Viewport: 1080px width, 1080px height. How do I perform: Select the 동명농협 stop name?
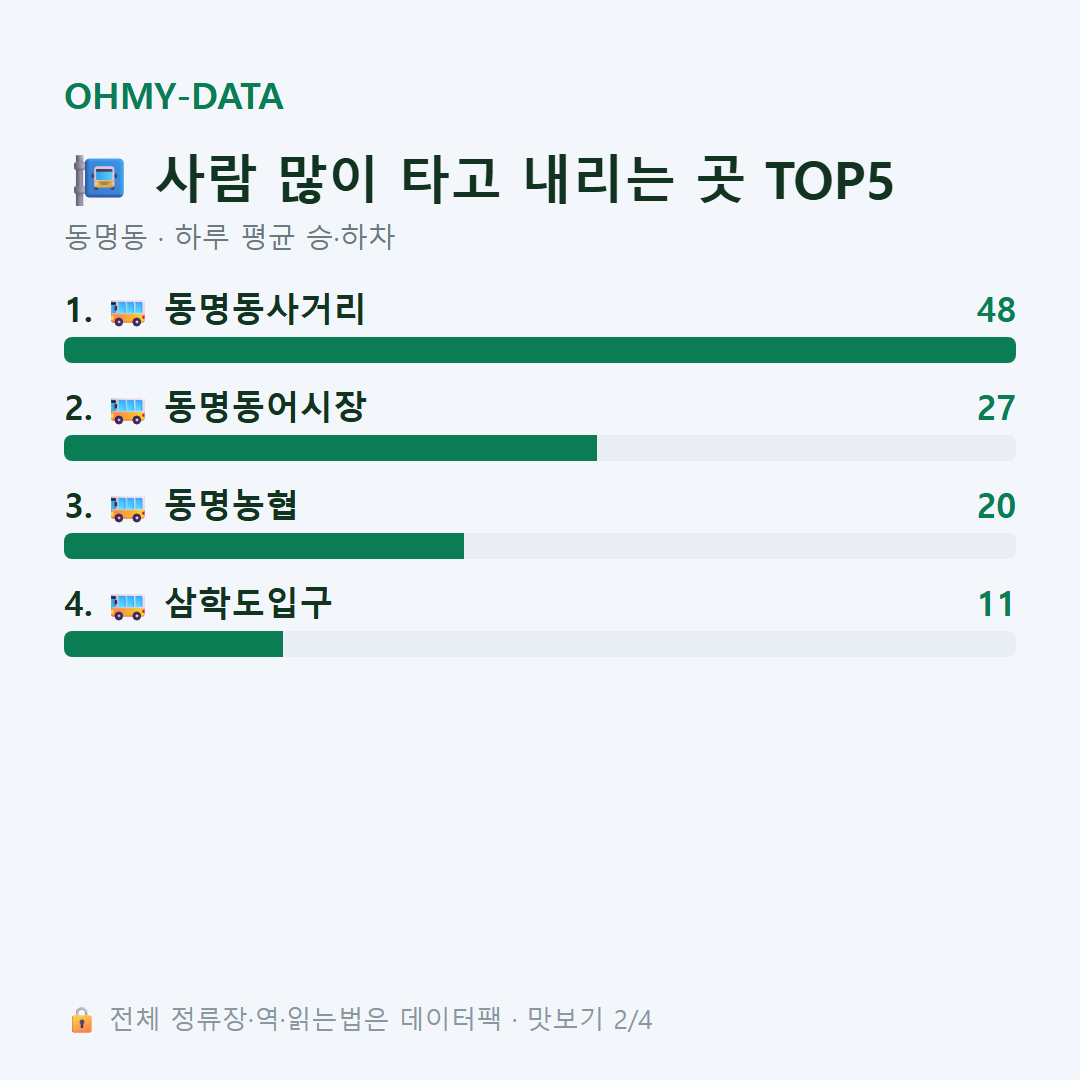(x=231, y=505)
